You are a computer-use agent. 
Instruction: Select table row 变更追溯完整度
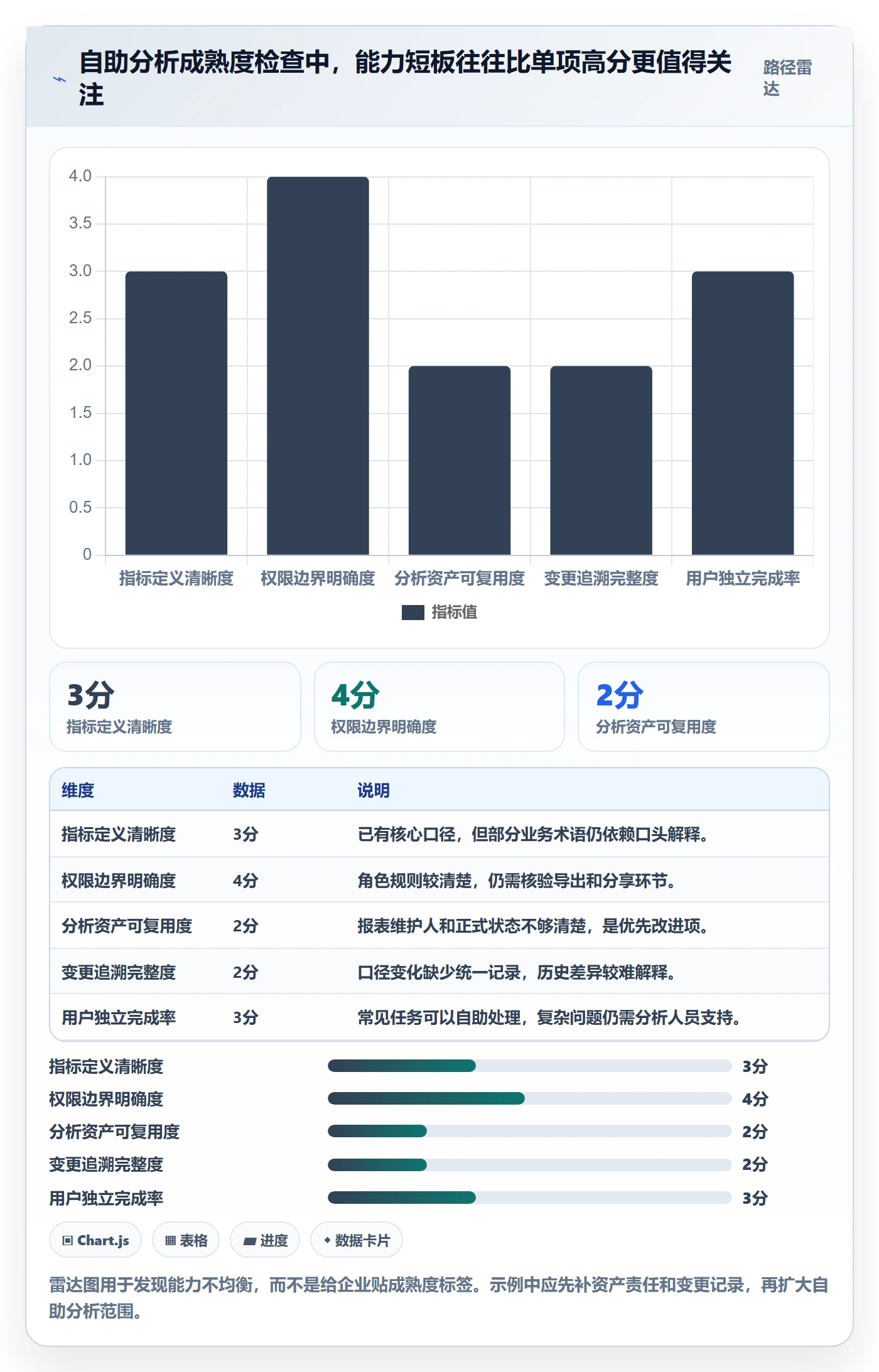pyautogui.click(x=439, y=972)
